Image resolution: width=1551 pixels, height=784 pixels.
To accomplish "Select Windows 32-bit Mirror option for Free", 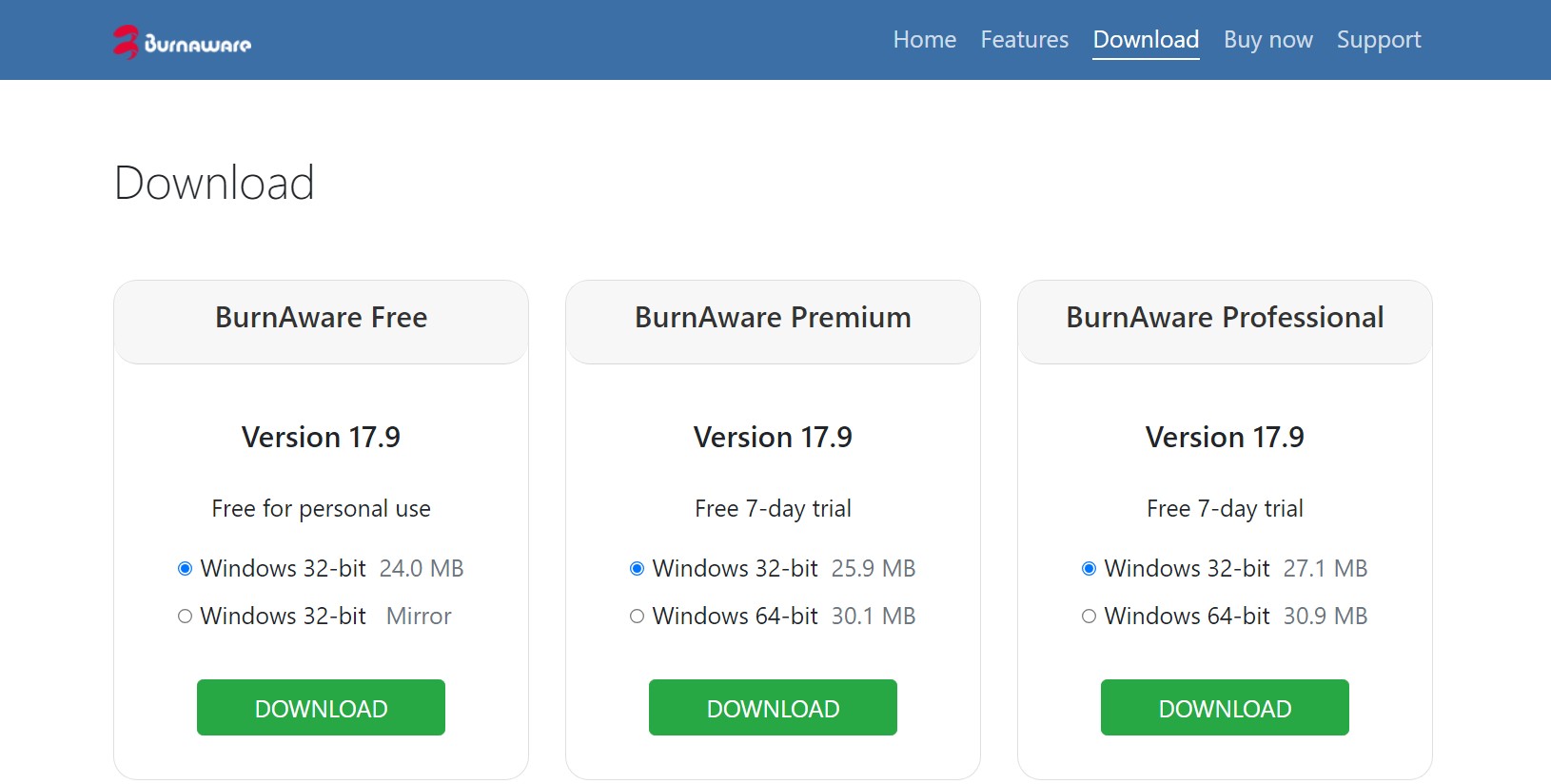I will coord(185,617).
